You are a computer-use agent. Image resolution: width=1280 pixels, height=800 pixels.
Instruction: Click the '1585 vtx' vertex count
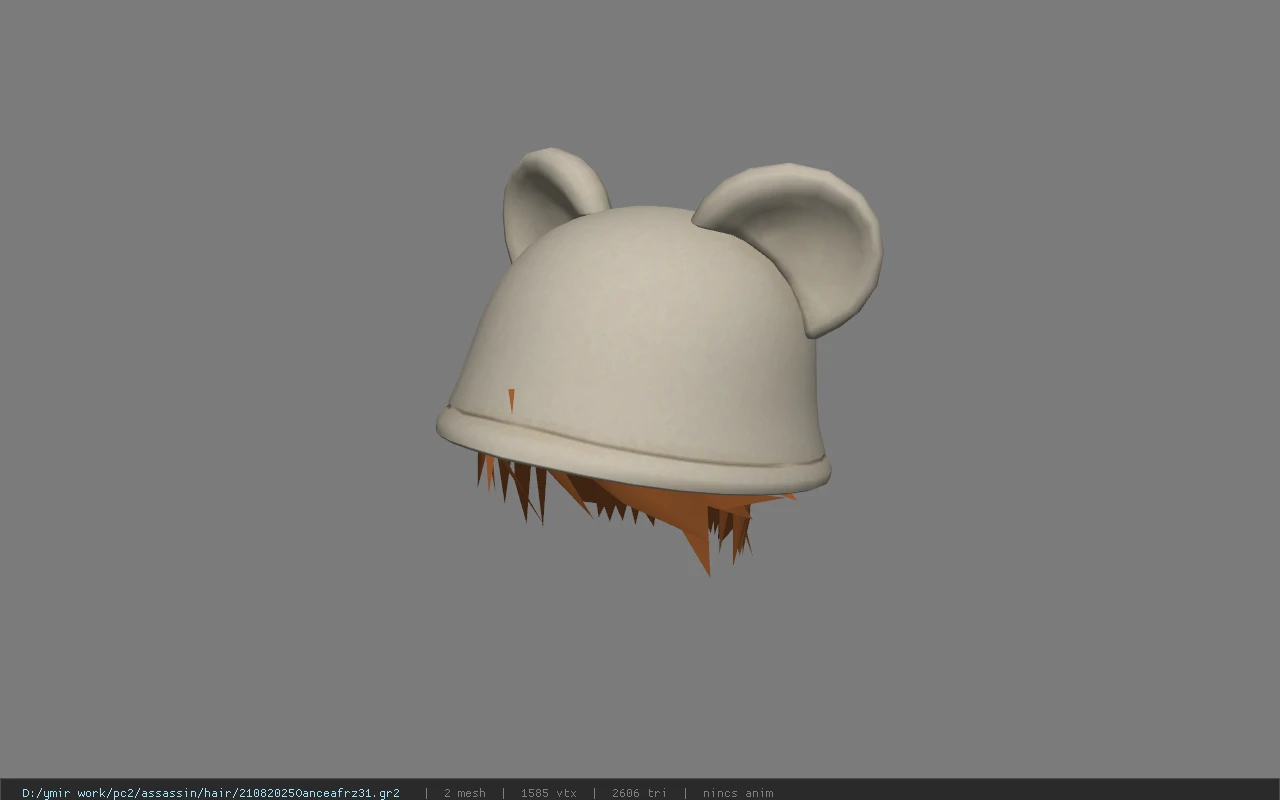[x=548, y=793]
